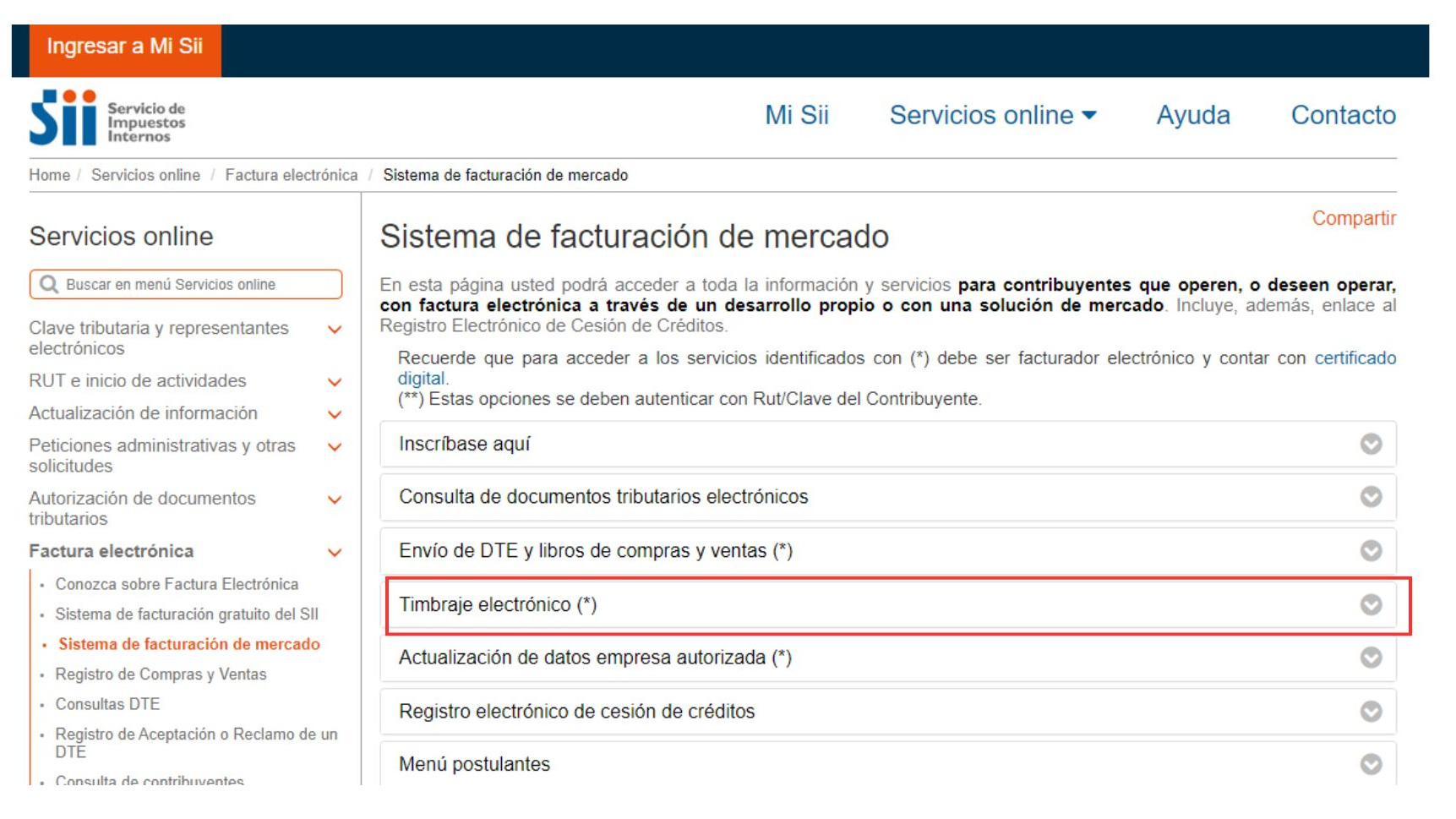The image size is (1456, 819).
Task: Open Consulta de documentos tributarios electrónicos title
Action: [x=603, y=497]
